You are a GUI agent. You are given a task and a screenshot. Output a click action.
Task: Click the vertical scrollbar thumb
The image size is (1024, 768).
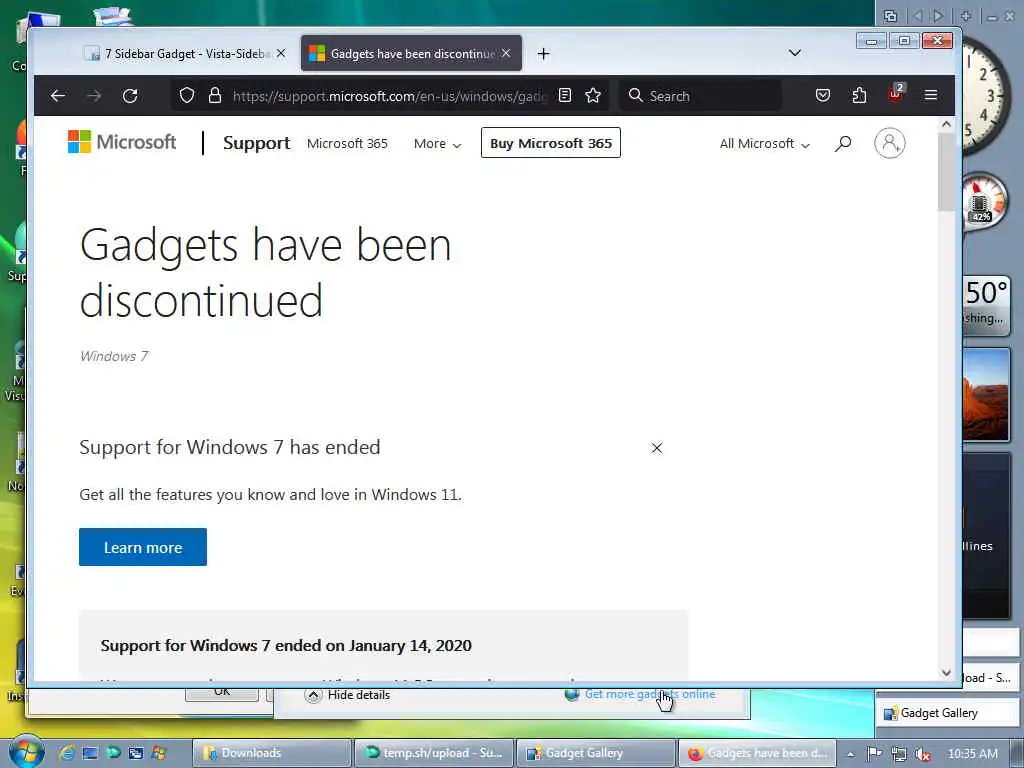[946, 171]
